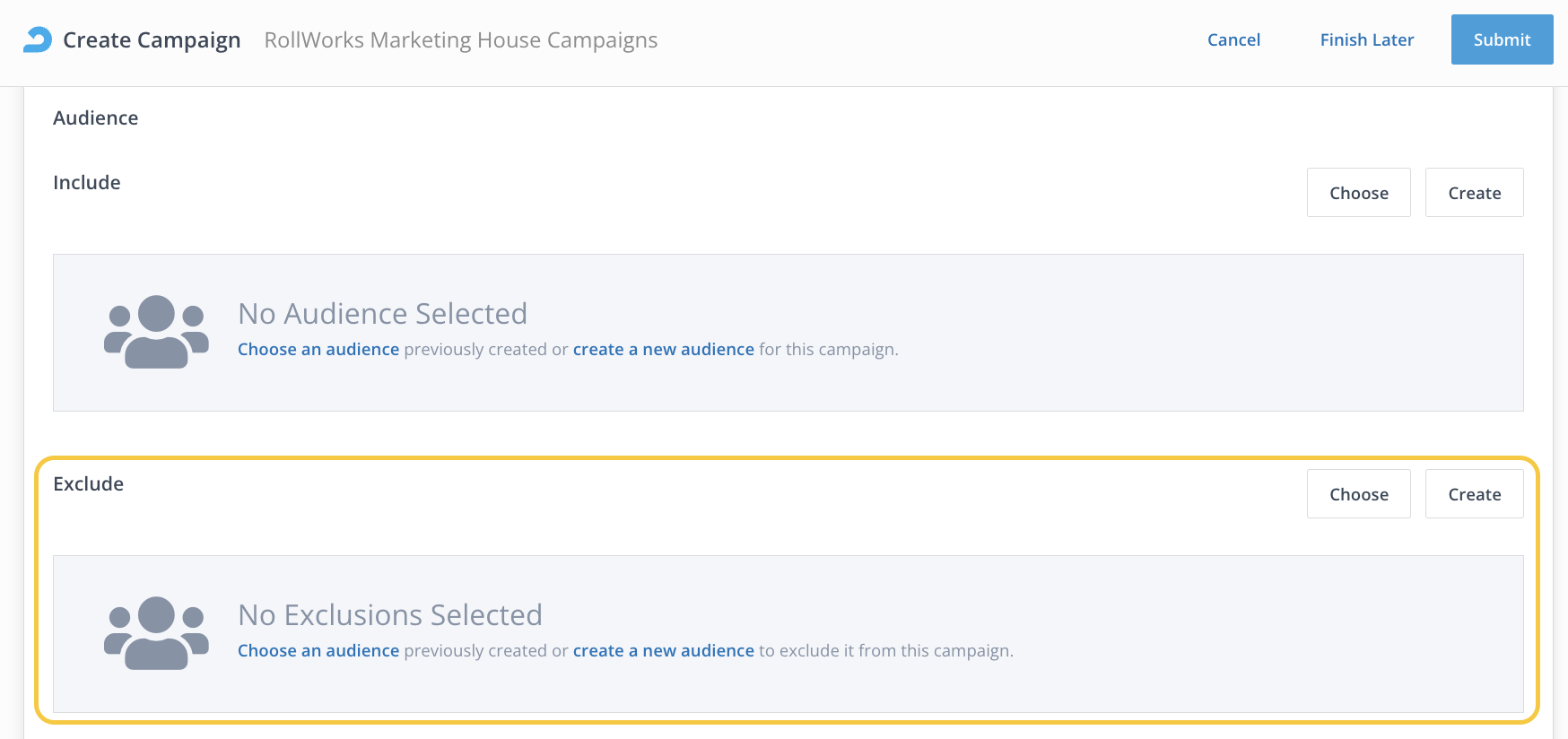Click the people icon in the Exclude panel

[156, 633]
